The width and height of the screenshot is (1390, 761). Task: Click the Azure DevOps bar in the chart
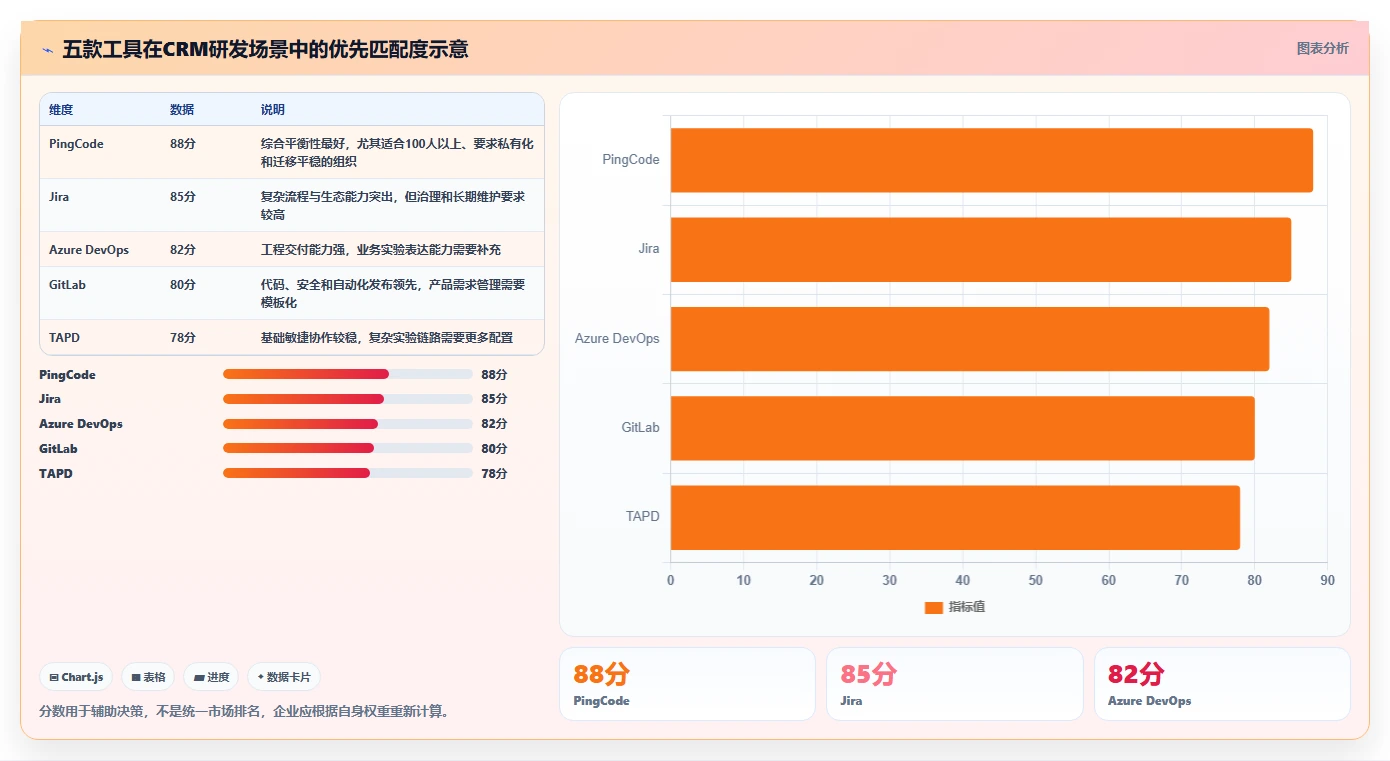(x=969, y=338)
